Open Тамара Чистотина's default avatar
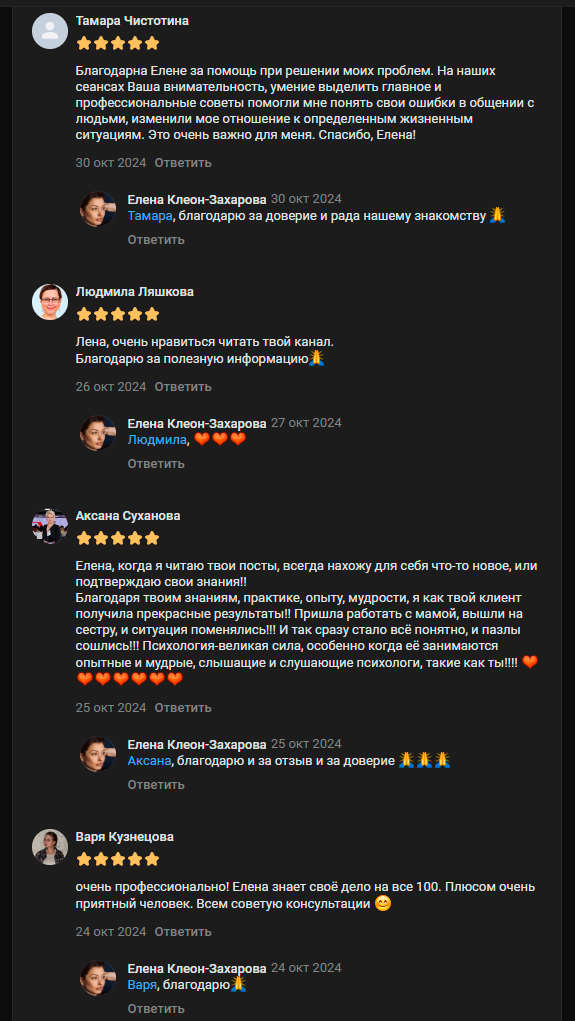575x1021 pixels. point(50,31)
